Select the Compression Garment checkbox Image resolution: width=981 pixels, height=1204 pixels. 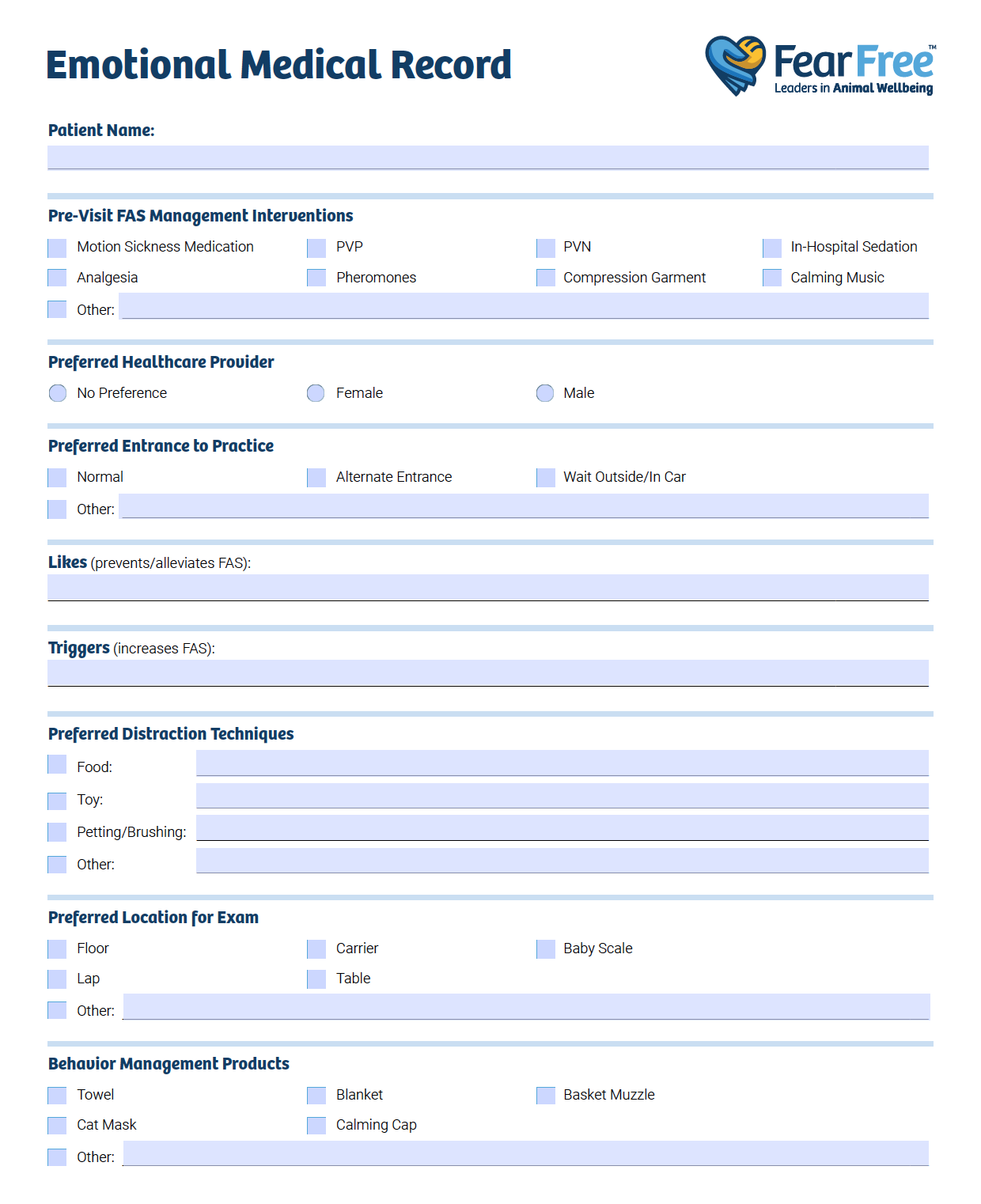coord(545,278)
